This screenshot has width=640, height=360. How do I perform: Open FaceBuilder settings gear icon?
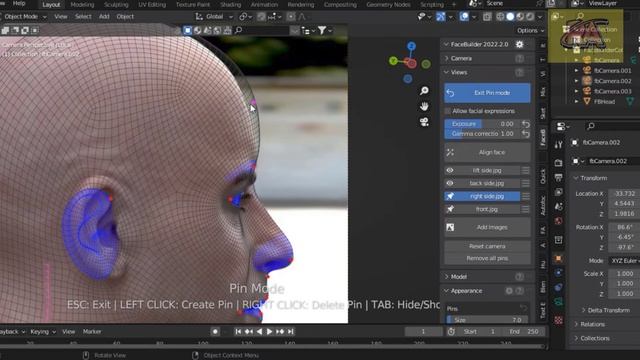[519, 44]
